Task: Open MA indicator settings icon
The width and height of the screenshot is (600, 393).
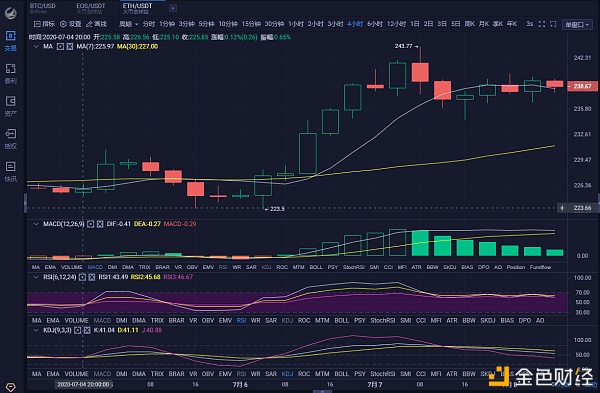Action: (60, 46)
